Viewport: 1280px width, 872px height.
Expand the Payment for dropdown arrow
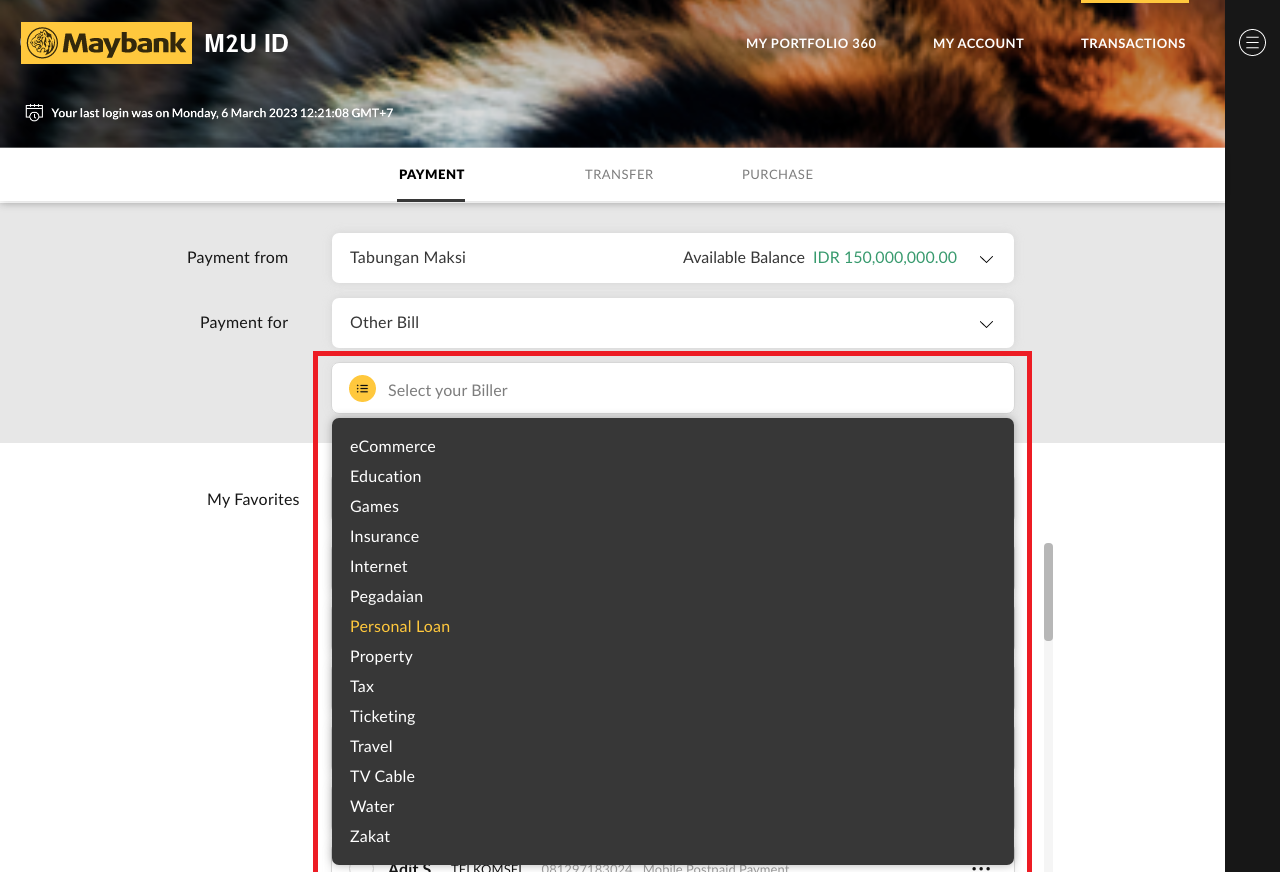[986, 324]
